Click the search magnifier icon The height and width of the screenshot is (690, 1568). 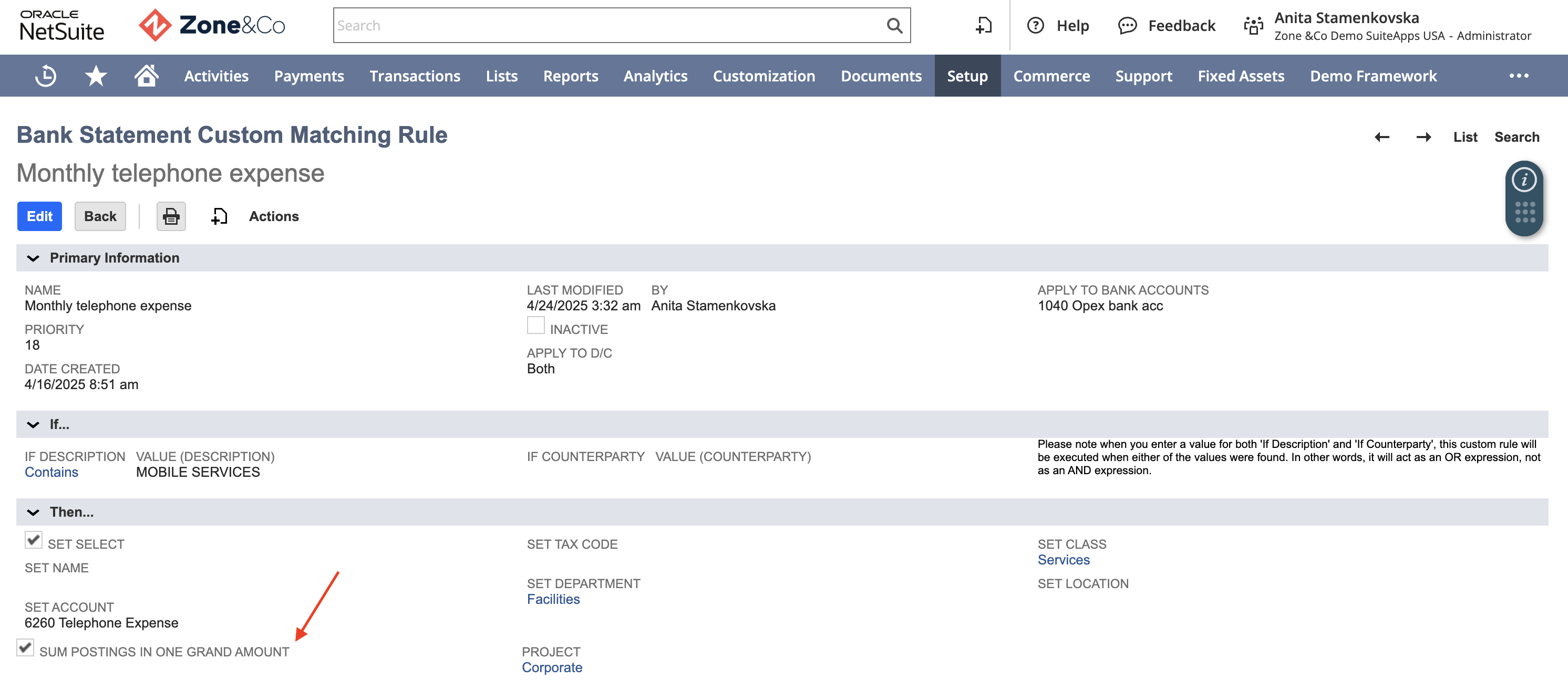[894, 26]
